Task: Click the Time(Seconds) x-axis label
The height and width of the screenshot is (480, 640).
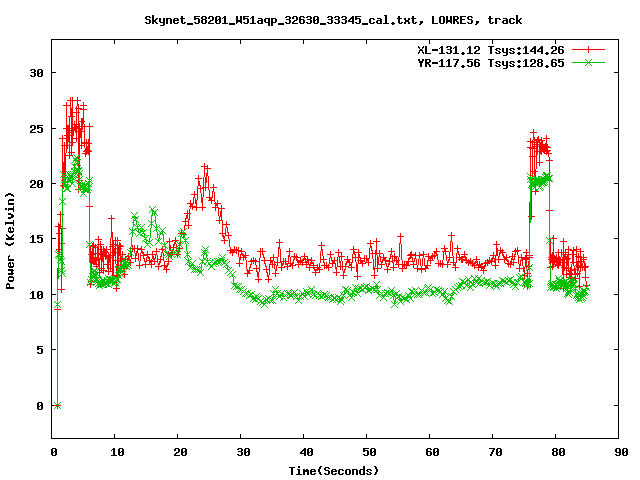Action: coord(334,471)
